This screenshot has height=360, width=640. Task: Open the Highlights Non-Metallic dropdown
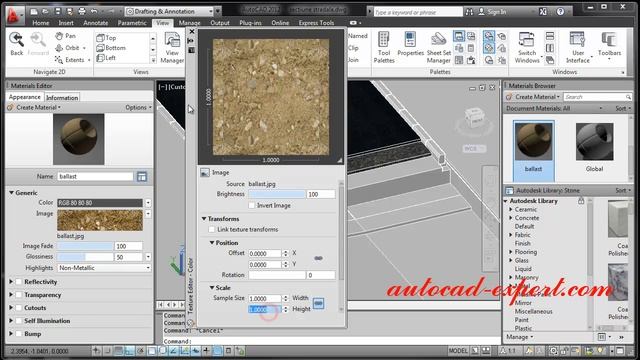pos(104,268)
